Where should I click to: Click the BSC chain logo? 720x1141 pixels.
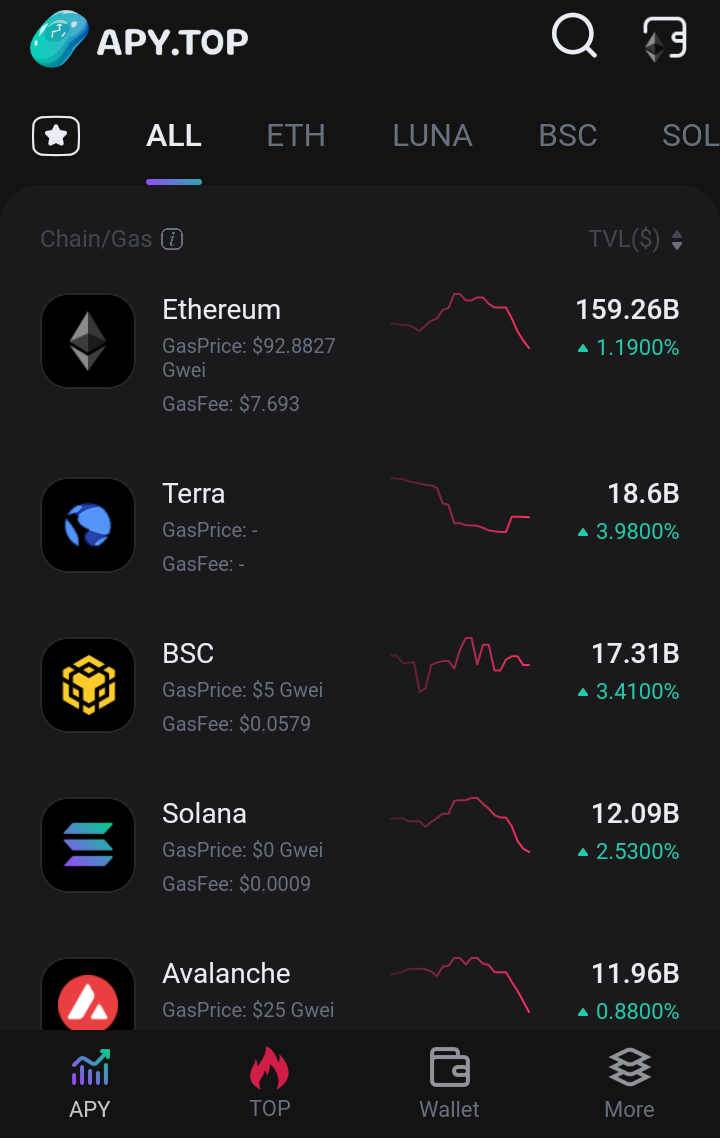coord(88,685)
